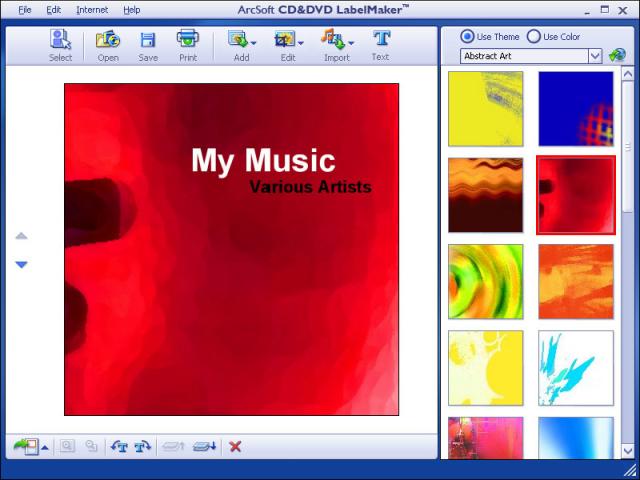Click the layout switch icon with green arrow
This screenshot has height=480, width=640.
(x=26, y=447)
